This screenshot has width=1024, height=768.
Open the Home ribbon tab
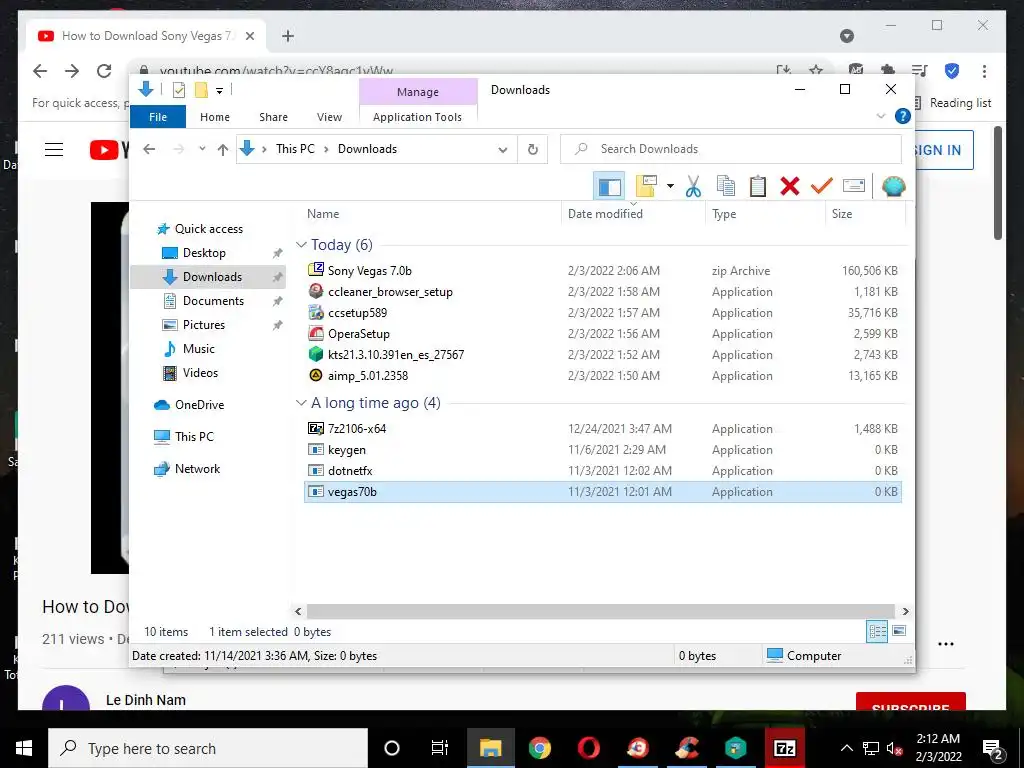point(215,117)
